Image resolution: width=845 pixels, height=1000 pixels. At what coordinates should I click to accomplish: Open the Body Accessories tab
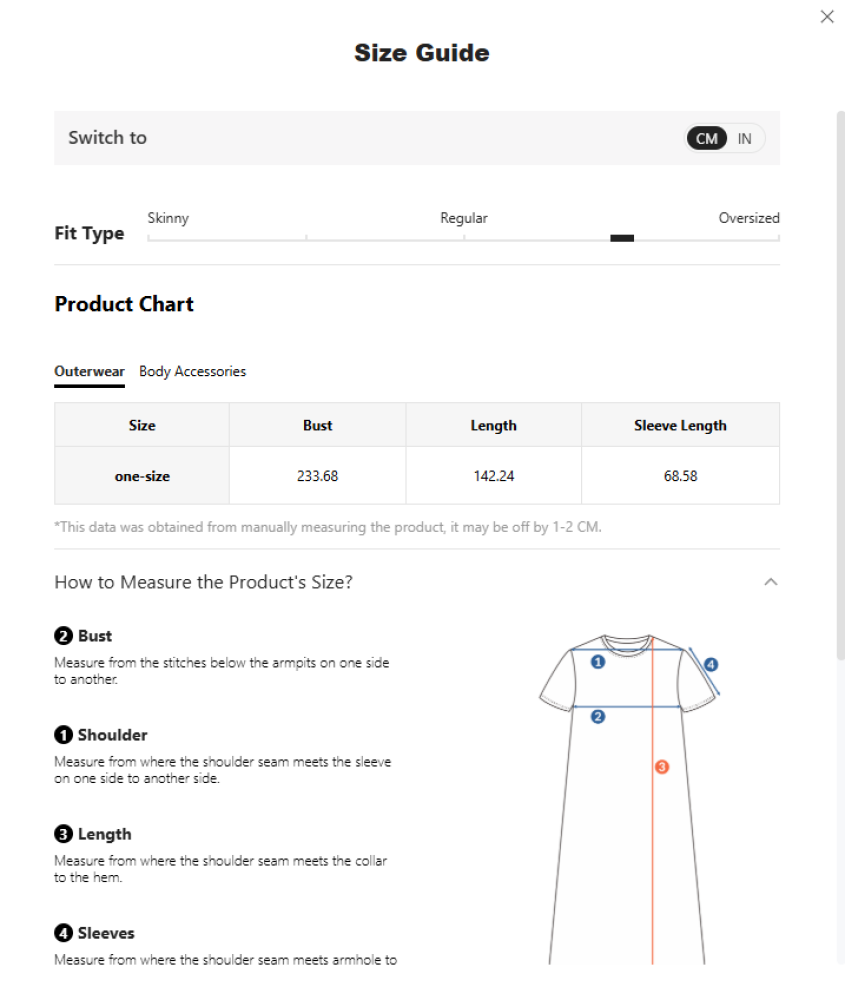point(193,371)
